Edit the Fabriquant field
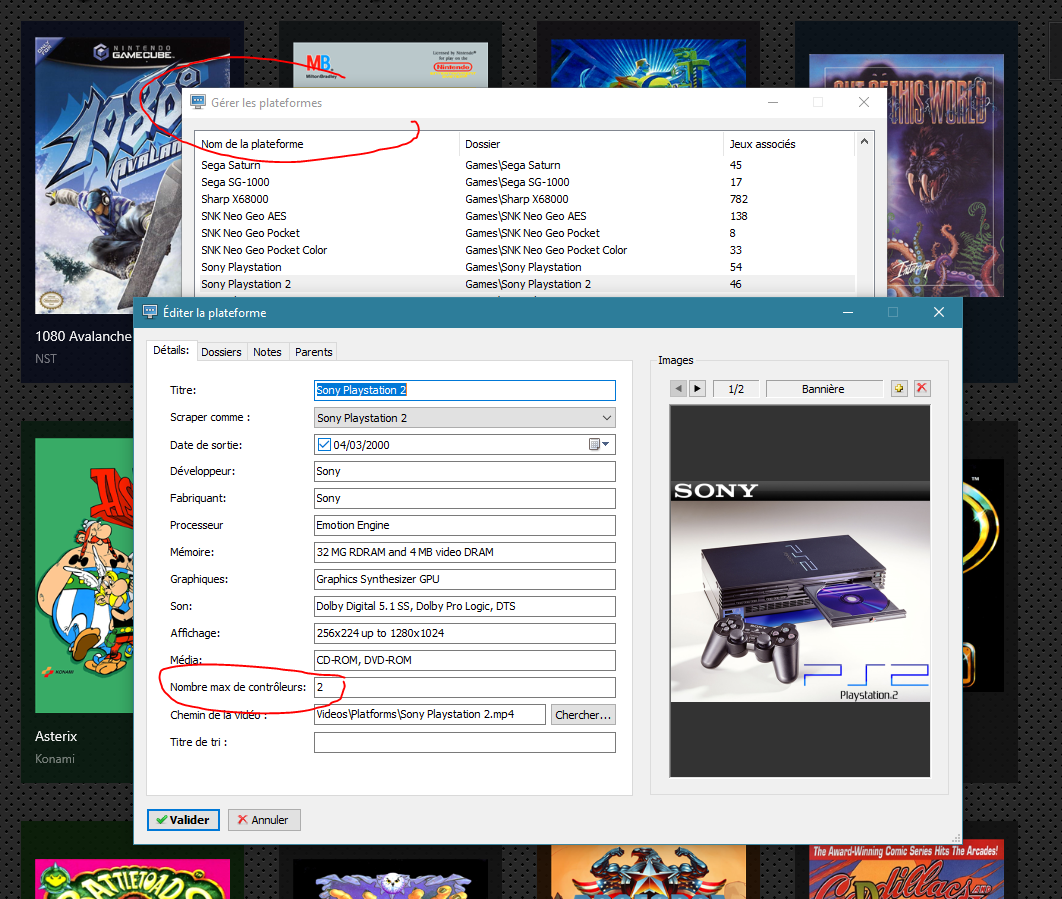1062x899 pixels. point(465,499)
